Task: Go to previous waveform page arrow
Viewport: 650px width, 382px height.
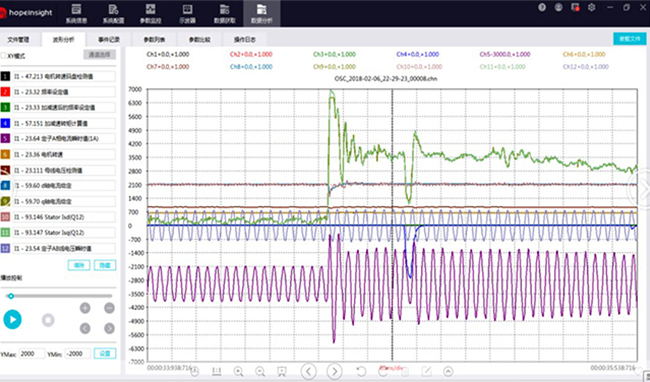Action: [308, 371]
